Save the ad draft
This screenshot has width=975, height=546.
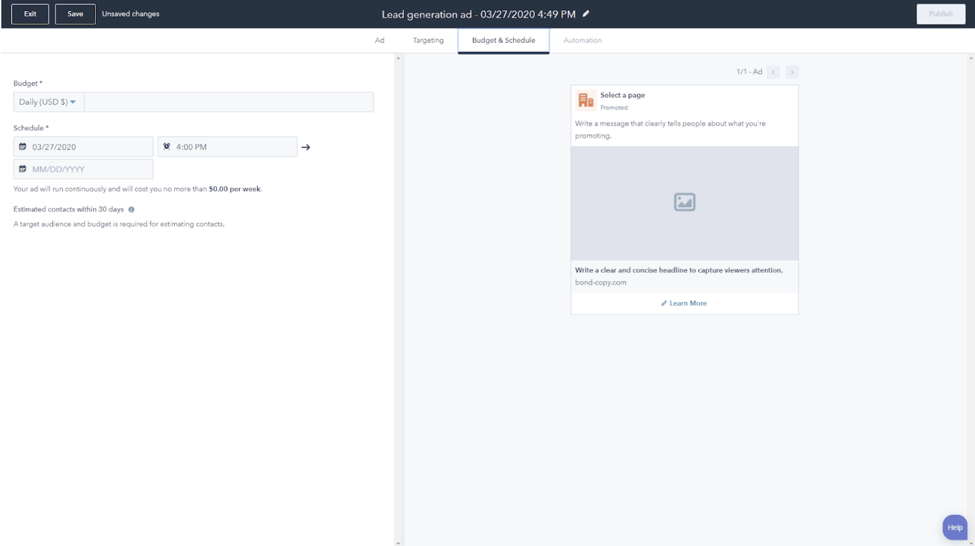75,14
